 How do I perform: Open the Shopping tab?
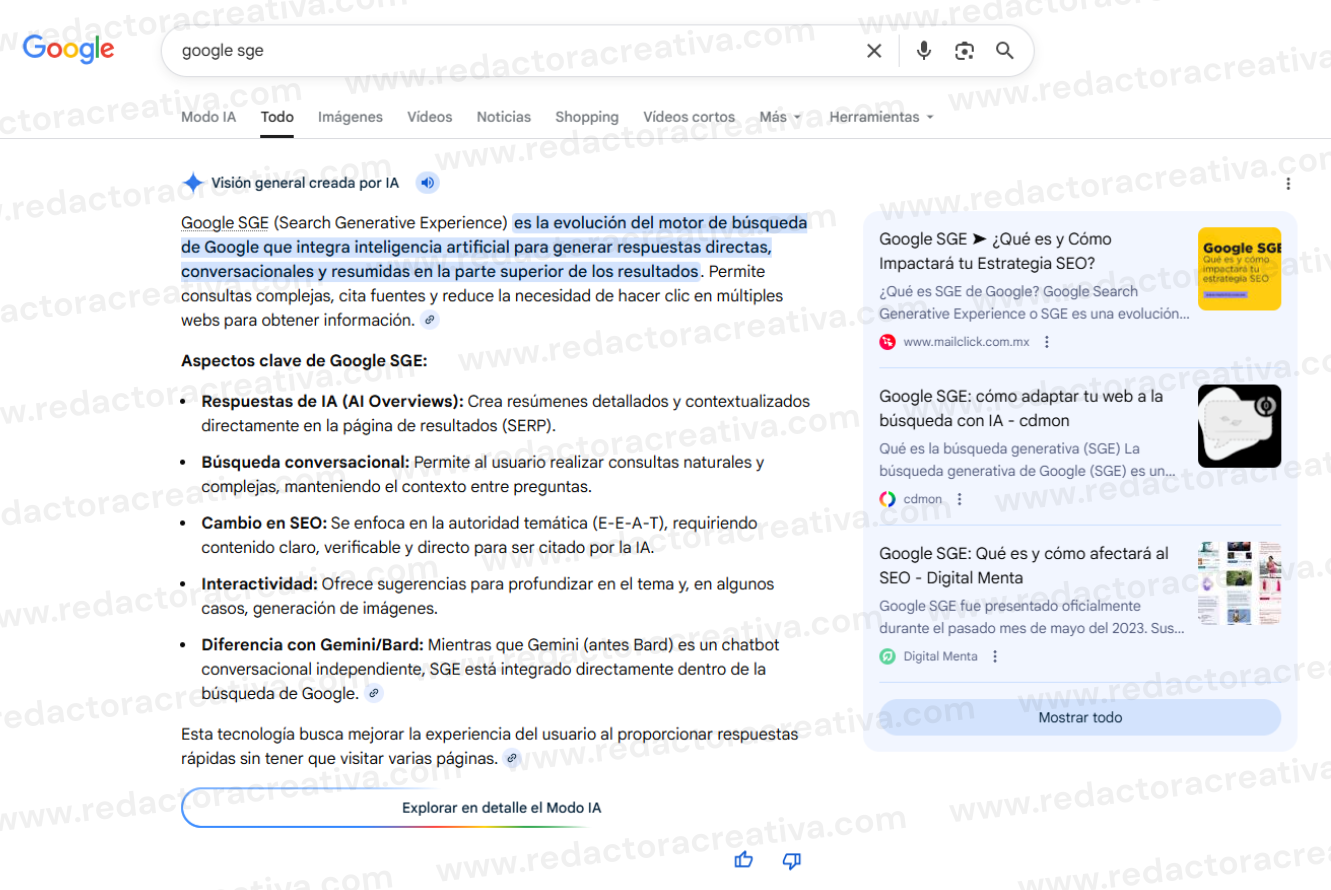point(587,117)
